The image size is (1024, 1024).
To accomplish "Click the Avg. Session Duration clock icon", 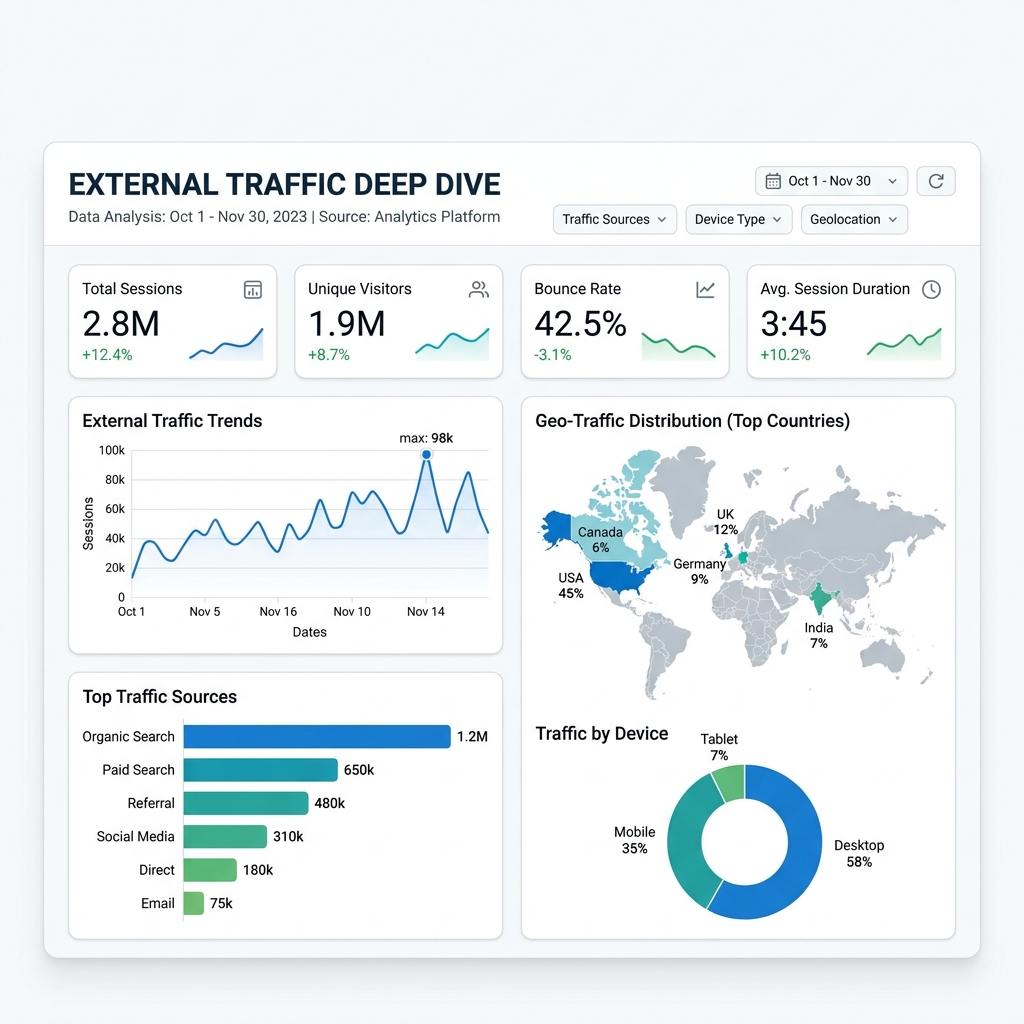I will pos(931,289).
